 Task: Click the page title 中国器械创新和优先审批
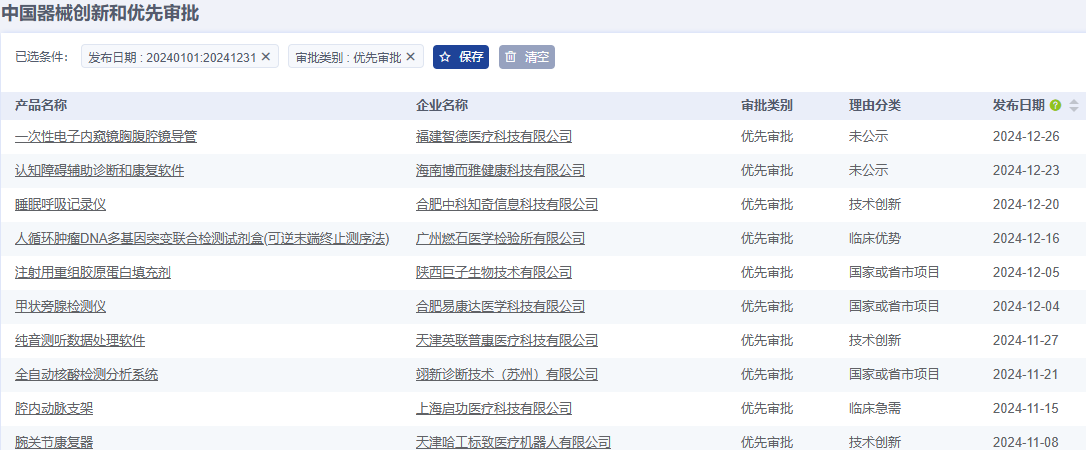pos(100,13)
